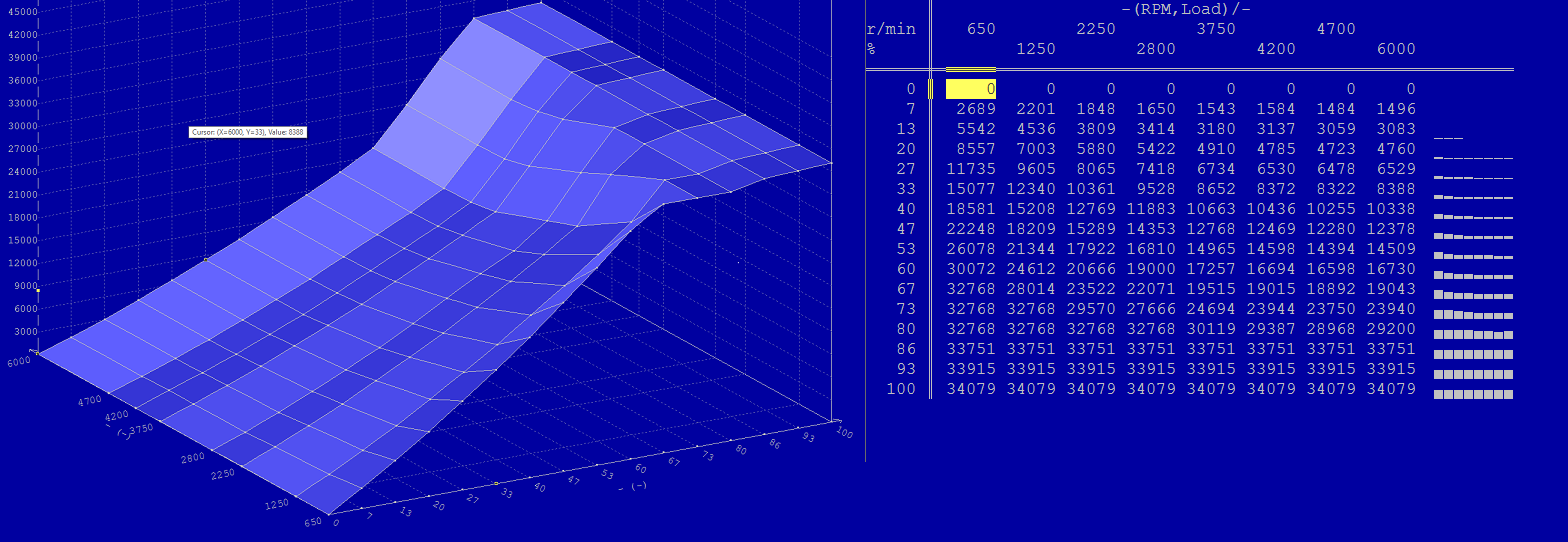
Task: Click the 650 RPM column header in table
Action: pyautogui.click(x=980, y=29)
